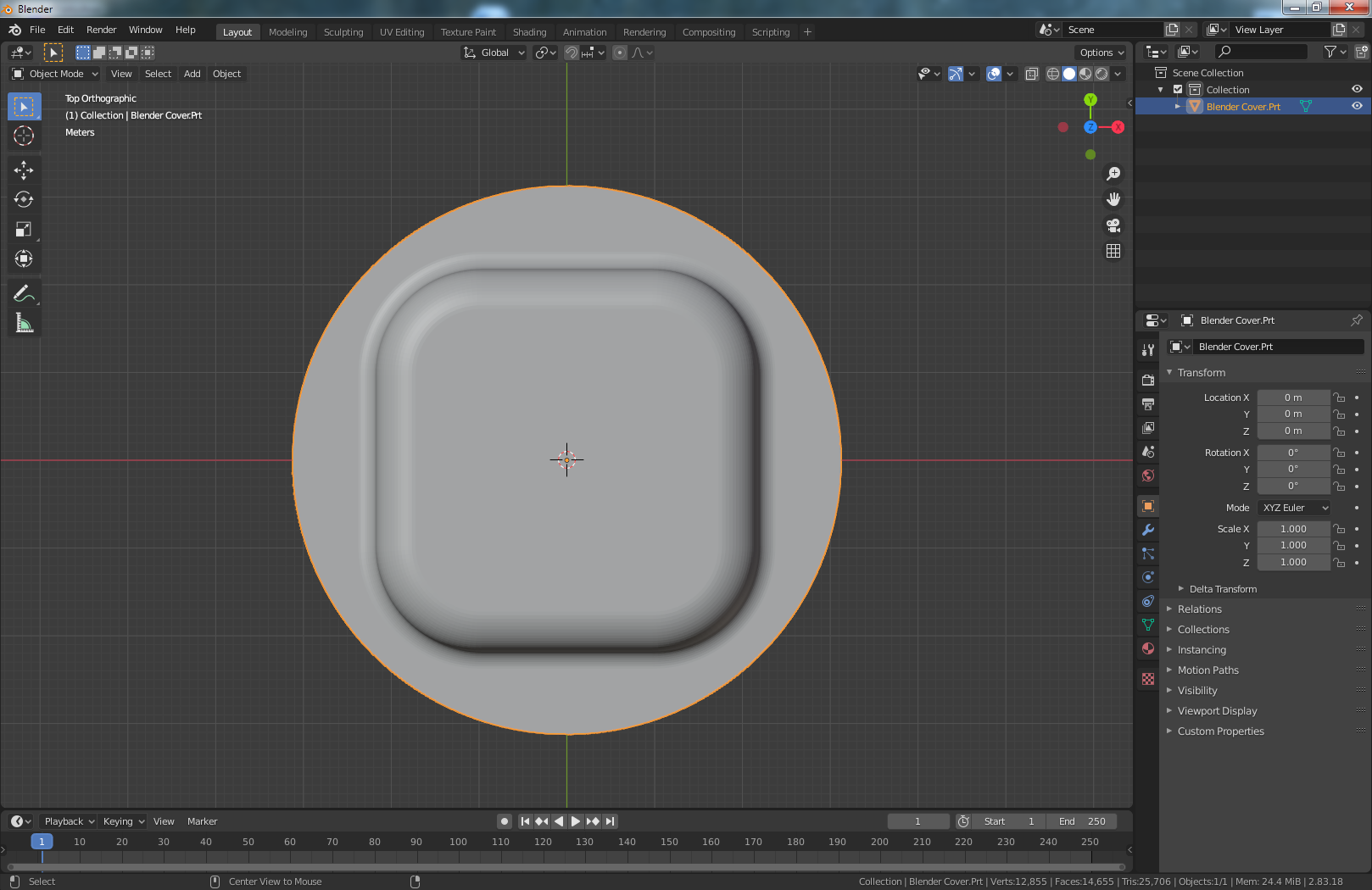Select the Scale tool
Image resolution: width=1372 pixels, height=890 pixels.
pos(24,230)
